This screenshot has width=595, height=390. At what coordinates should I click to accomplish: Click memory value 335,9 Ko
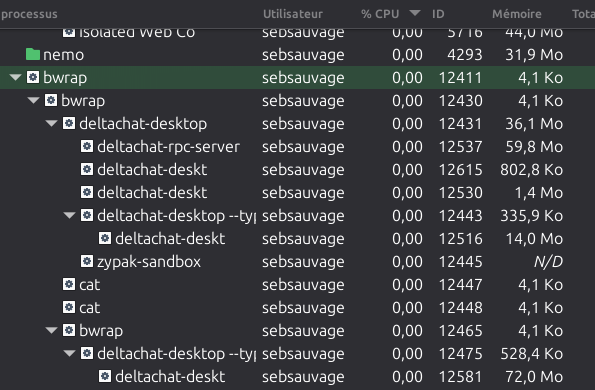pos(531,216)
